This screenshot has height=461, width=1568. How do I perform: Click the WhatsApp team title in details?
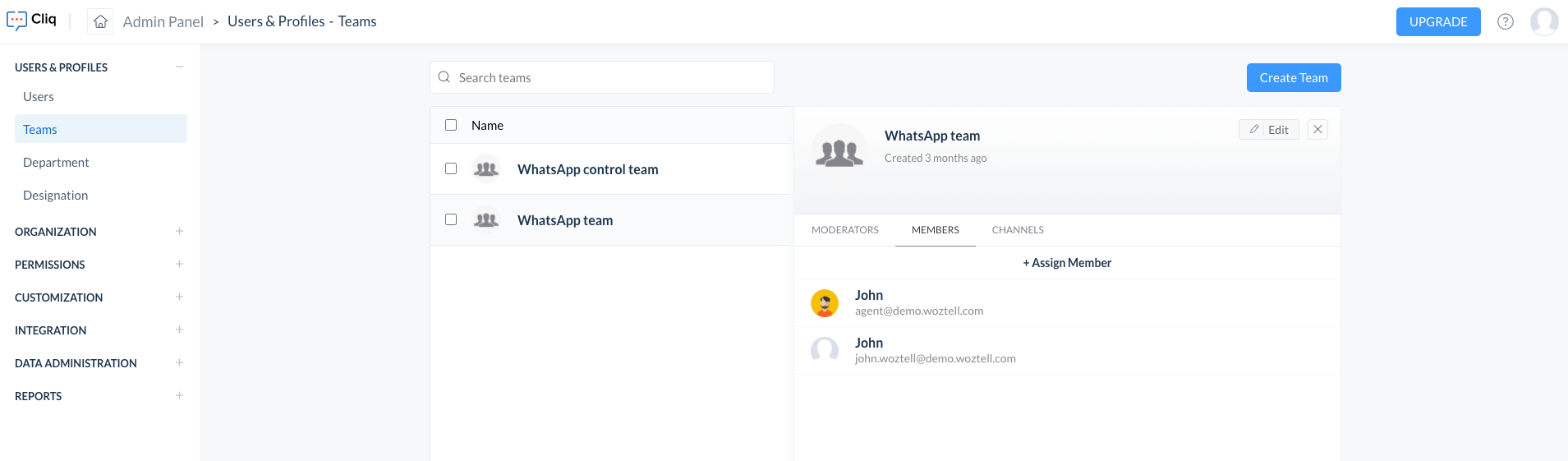[932, 136]
